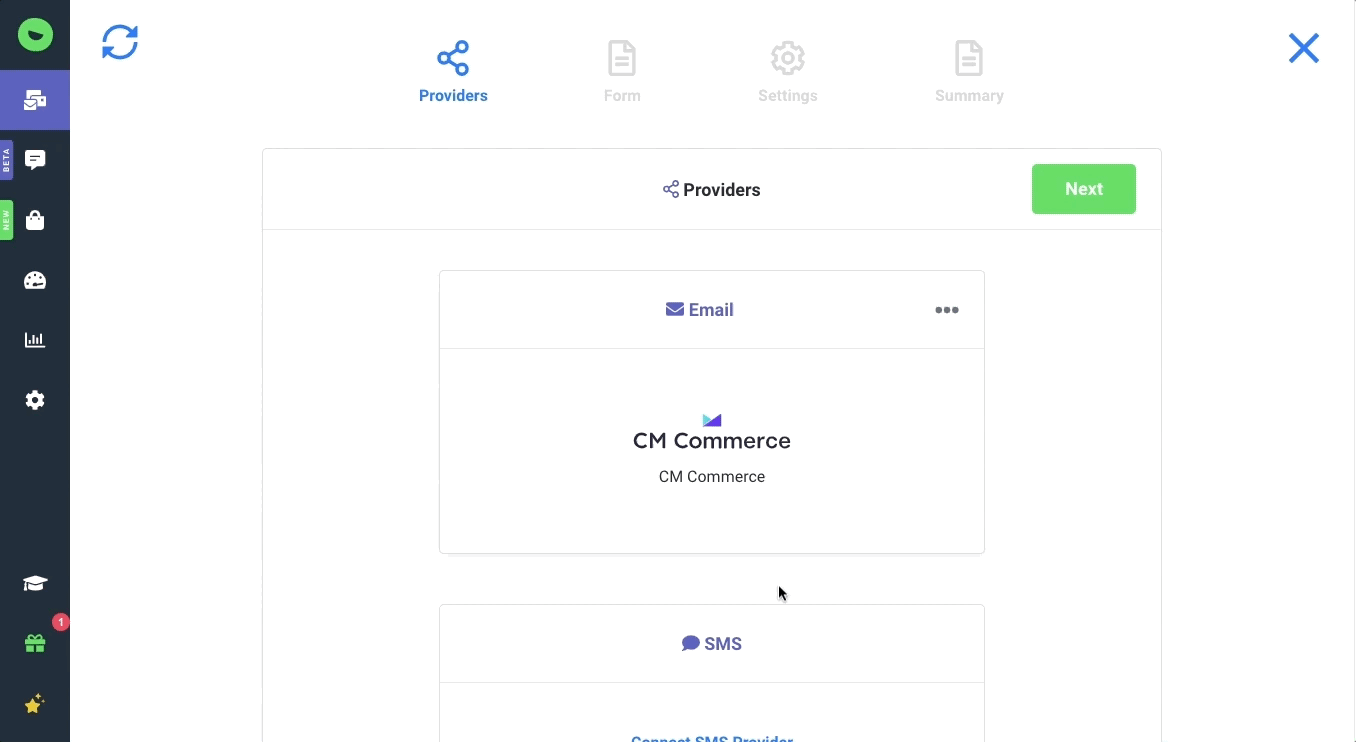Click the refresh icon near top left
Screen dimensions: 1356x742
tap(120, 42)
